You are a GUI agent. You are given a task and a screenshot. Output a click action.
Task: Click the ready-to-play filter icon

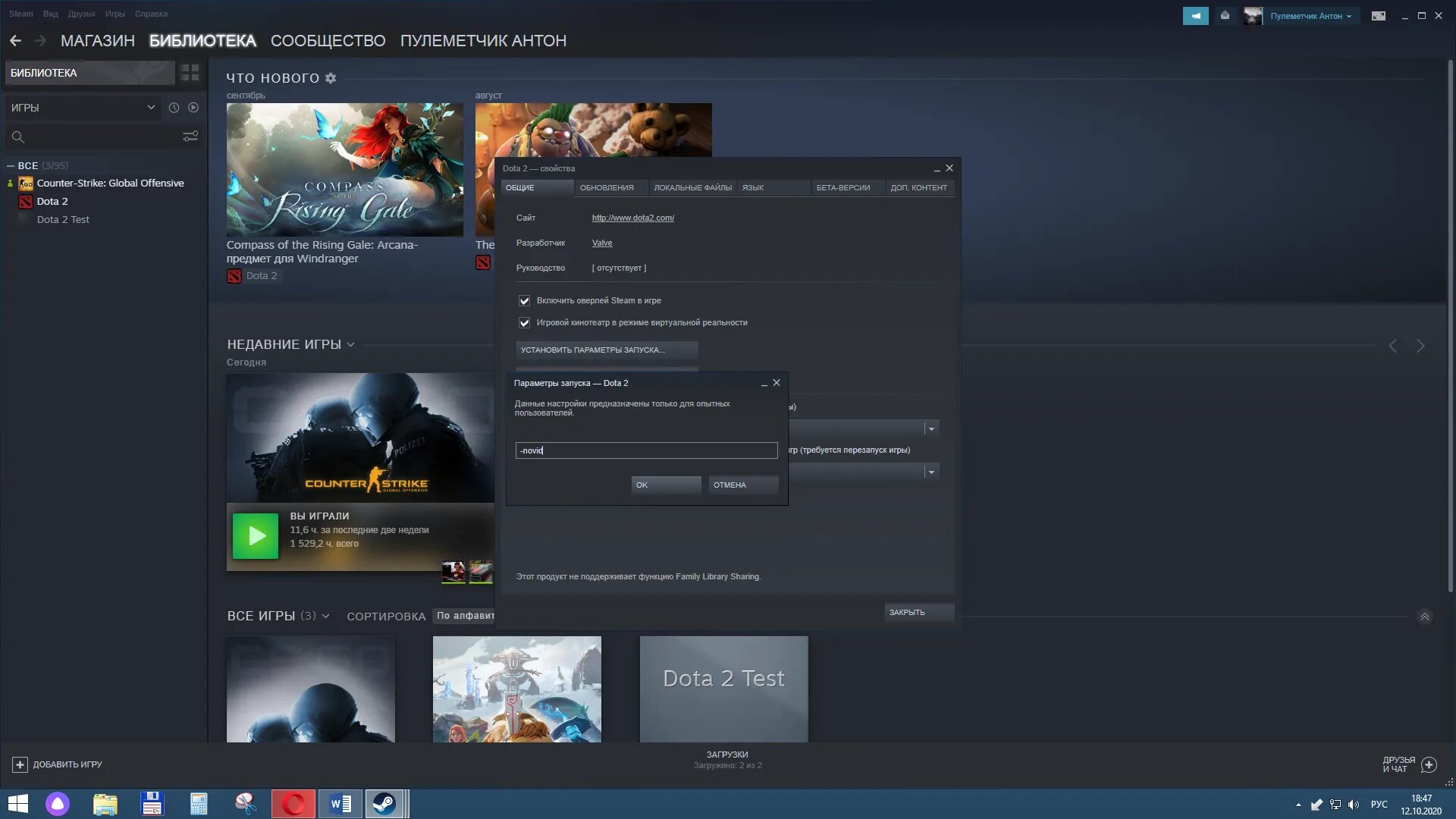click(193, 108)
